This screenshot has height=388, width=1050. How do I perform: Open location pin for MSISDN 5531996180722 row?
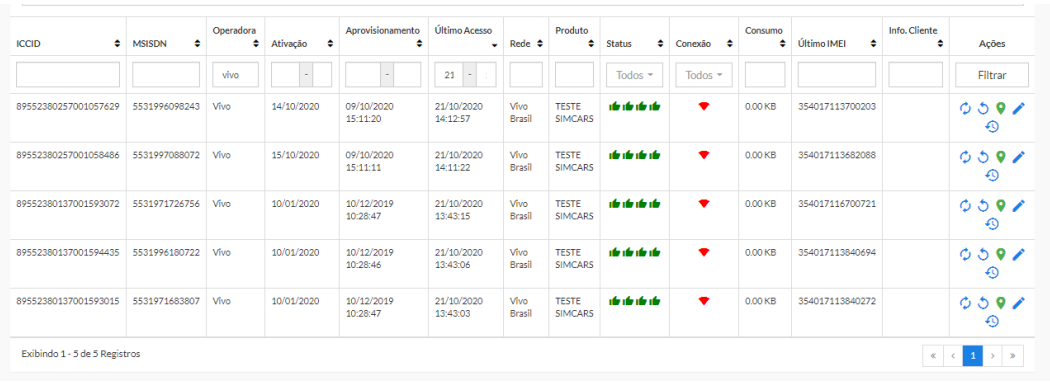[1000, 254]
